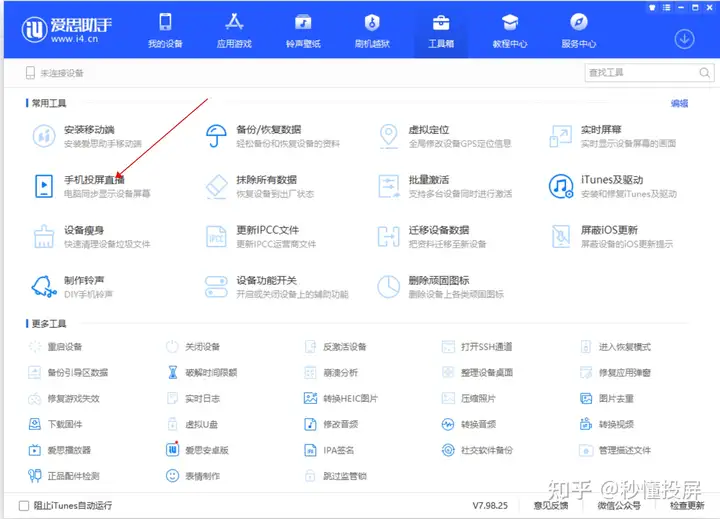
Task: Toggle 阻止iTunes自动运行 checkbox
Action: 24,506
